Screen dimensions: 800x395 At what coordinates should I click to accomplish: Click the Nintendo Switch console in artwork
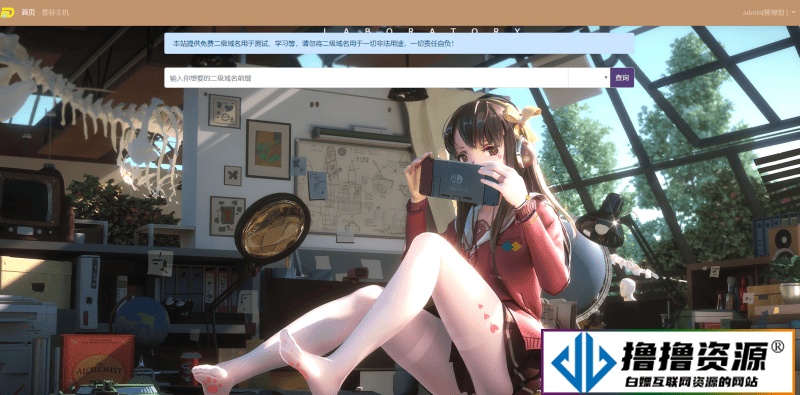coord(459,182)
